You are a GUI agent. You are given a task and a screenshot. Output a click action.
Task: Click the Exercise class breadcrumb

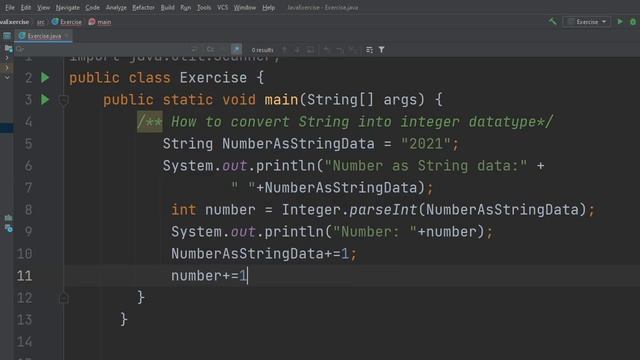point(67,22)
